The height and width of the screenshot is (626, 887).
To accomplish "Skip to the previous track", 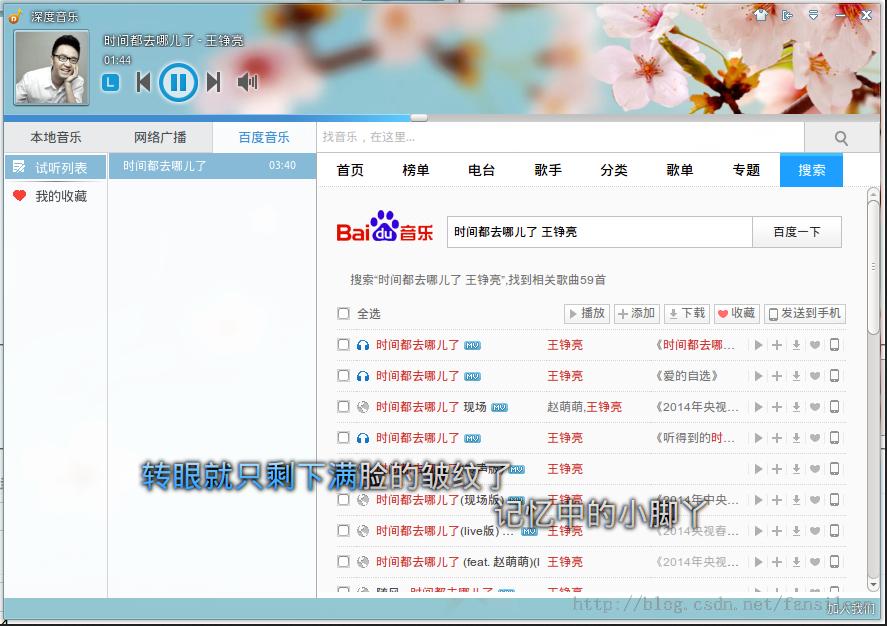I will click(x=143, y=83).
